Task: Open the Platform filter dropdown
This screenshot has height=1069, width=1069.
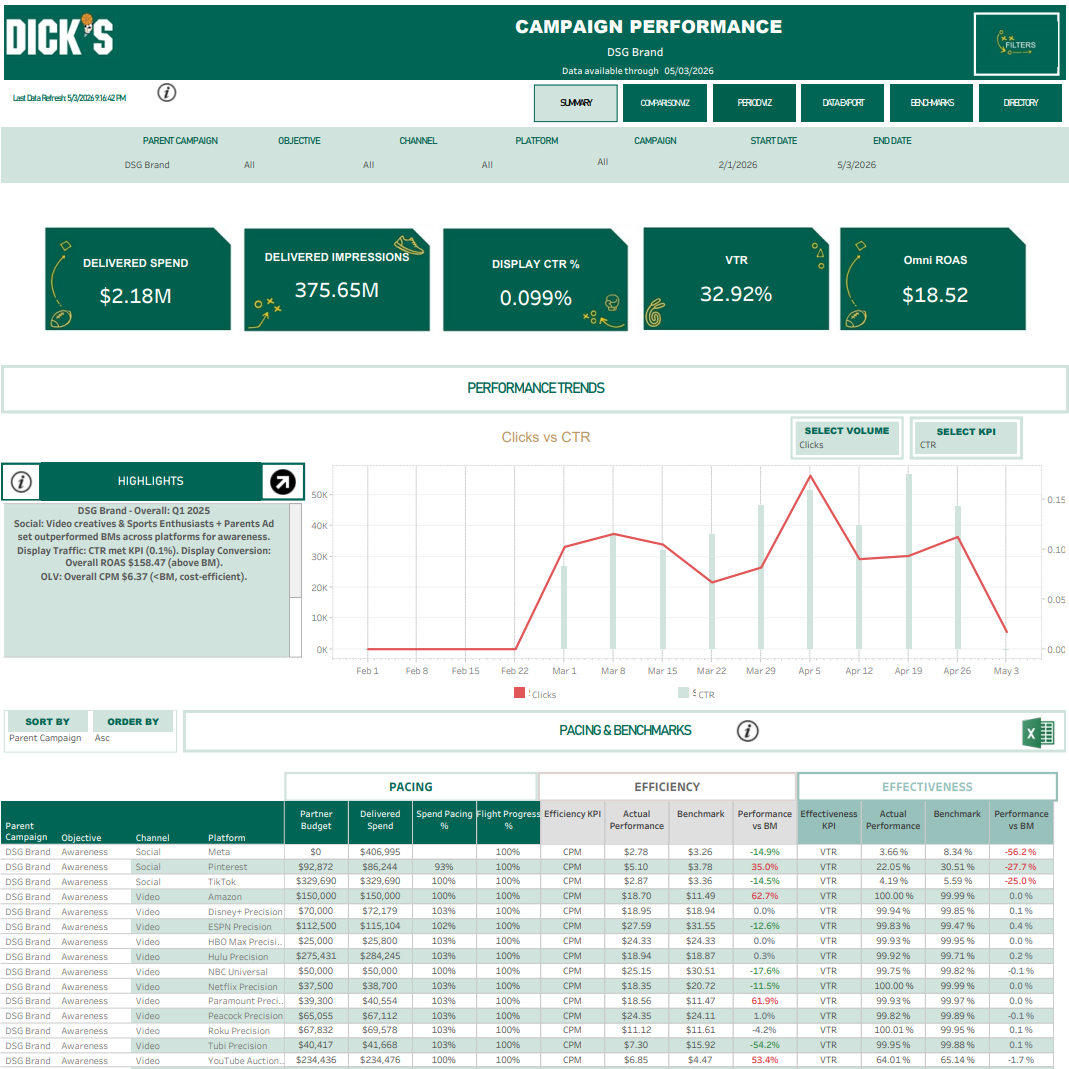Action: [487, 165]
